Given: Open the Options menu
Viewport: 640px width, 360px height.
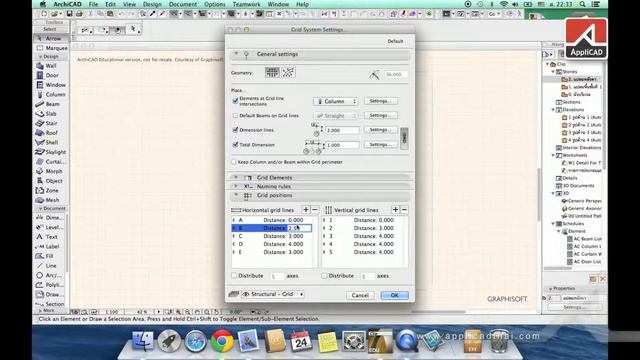Looking at the screenshot, I should 215,4.
